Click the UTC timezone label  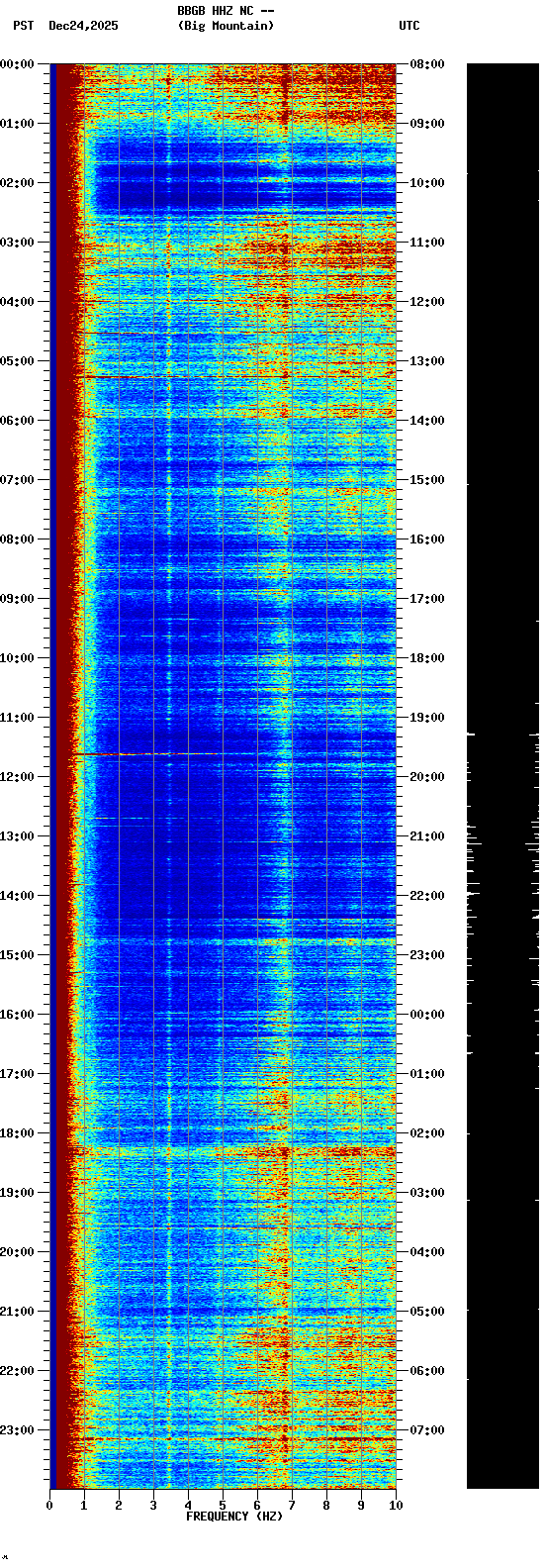[409, 26]
